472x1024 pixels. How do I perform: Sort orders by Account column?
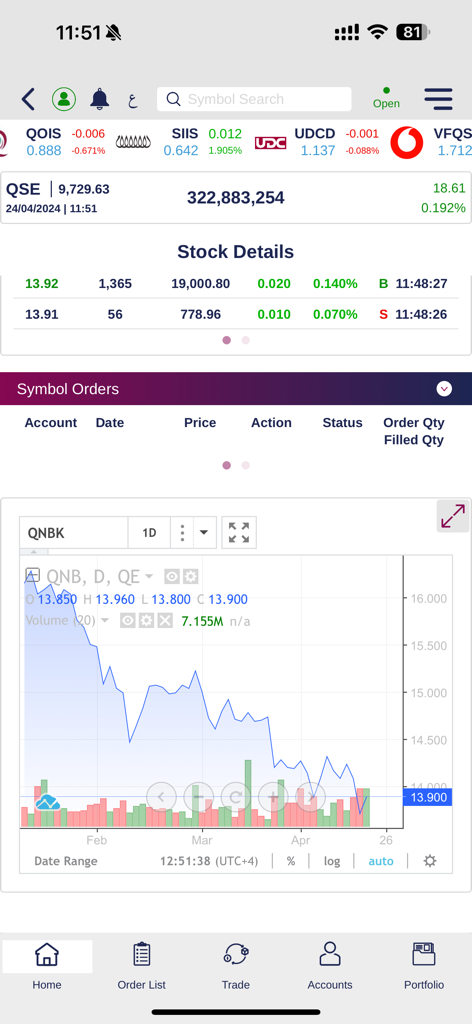[x=51, y=423]
